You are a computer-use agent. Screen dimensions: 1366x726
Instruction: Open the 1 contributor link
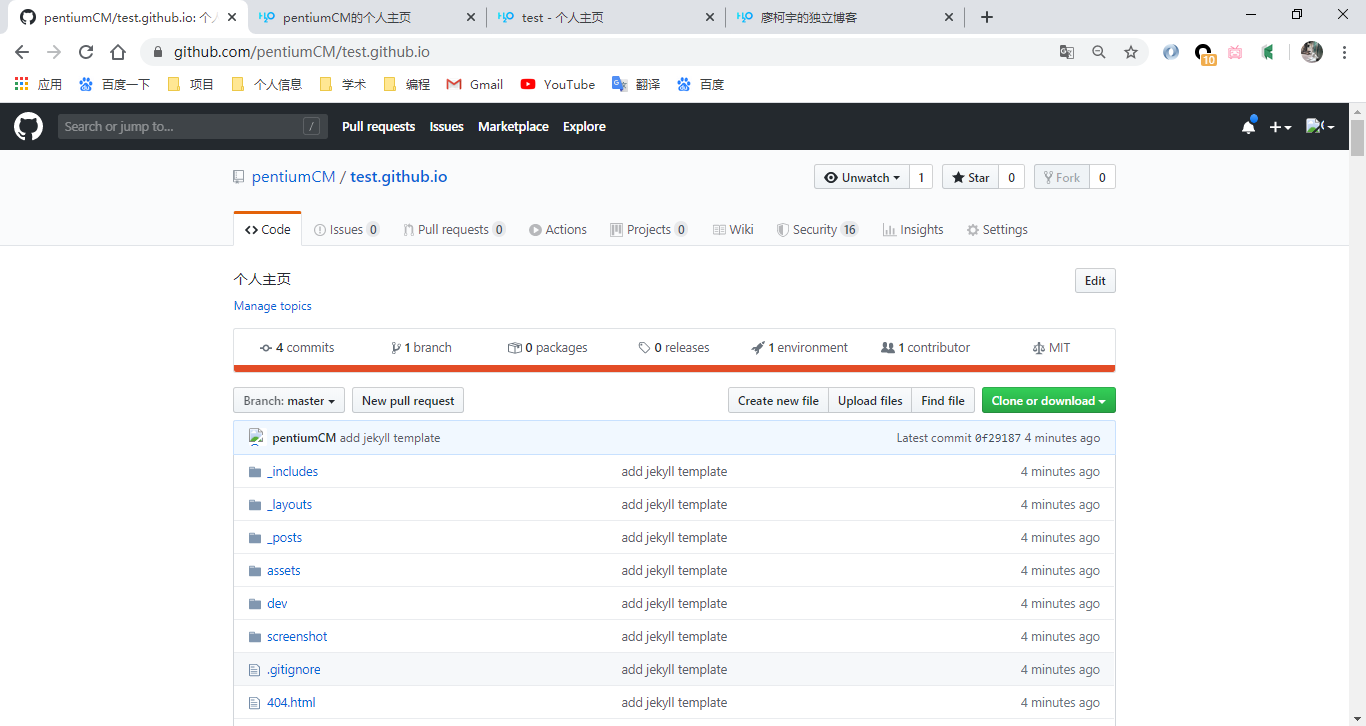925,348
